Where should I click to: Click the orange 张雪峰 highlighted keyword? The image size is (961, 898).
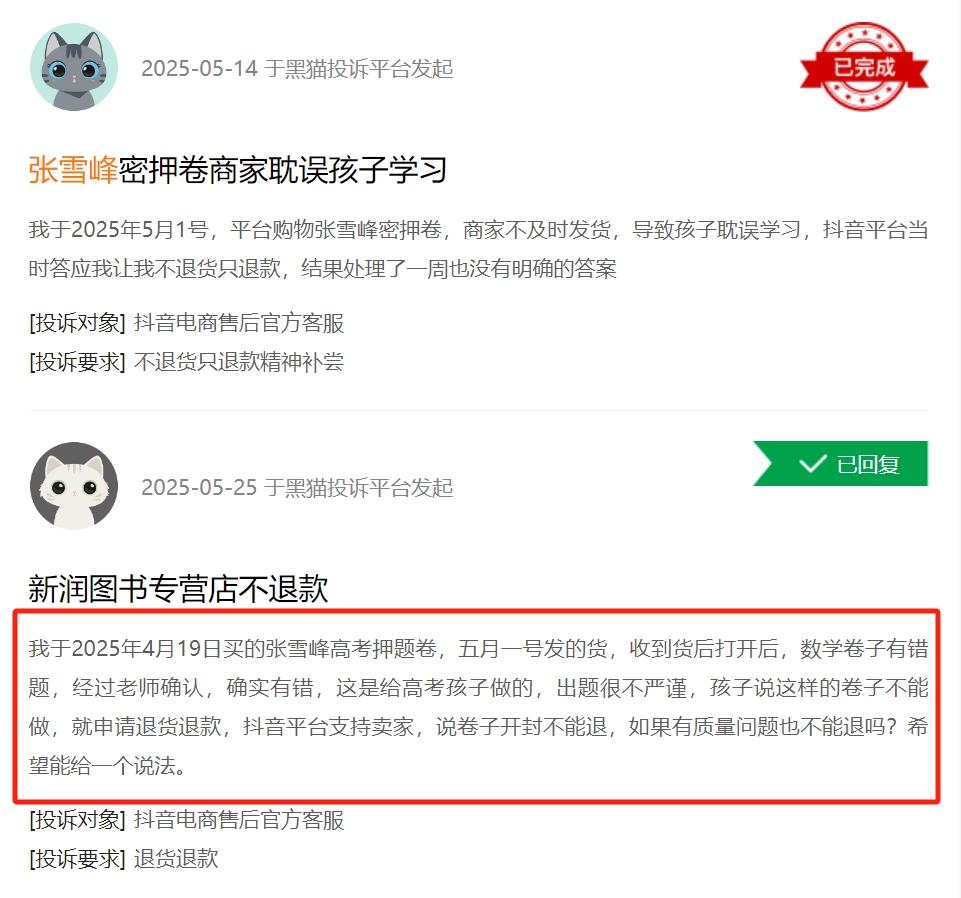pyautogui.click(x=73, y=170)
